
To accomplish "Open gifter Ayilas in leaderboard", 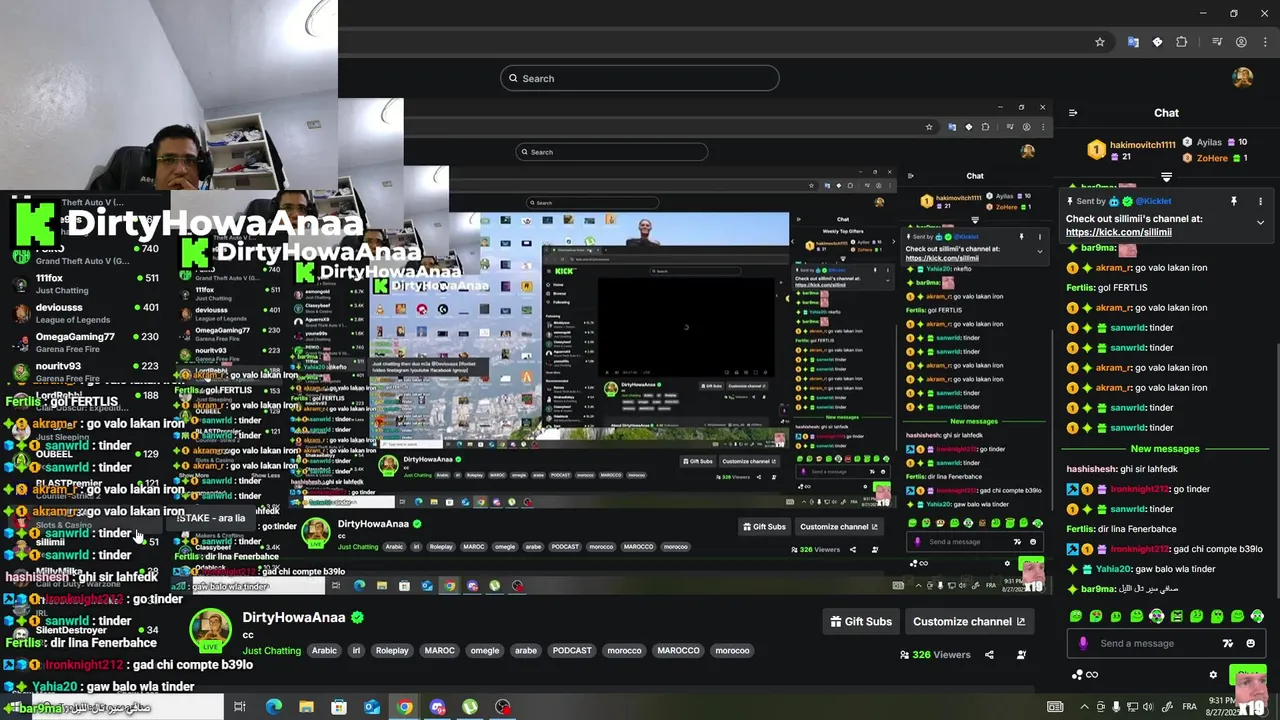I will (1209, 142).
